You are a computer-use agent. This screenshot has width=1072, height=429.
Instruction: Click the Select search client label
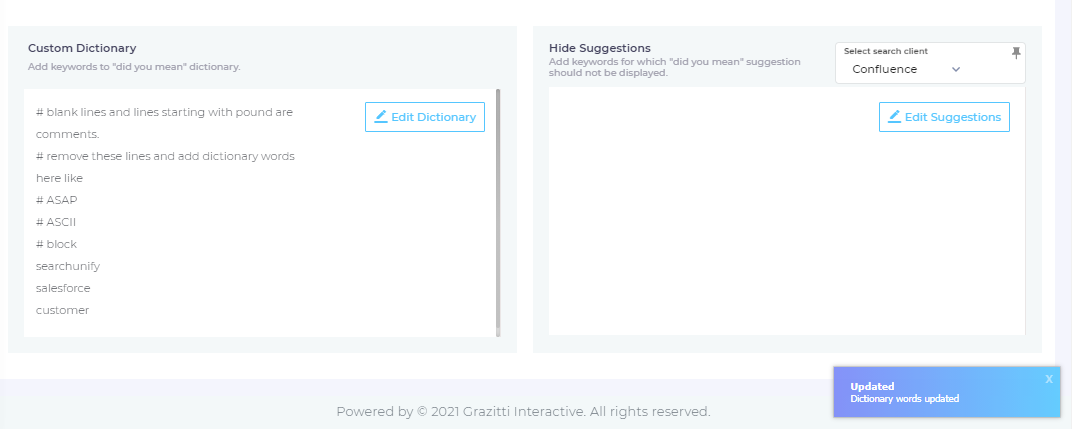coord(885,51)
